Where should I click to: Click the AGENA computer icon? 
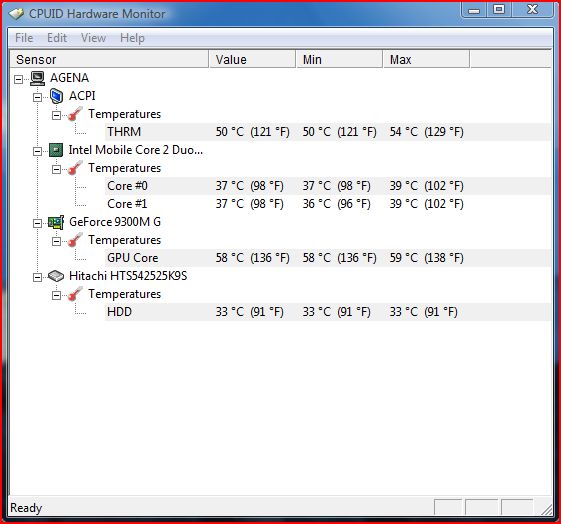point(37,78)
